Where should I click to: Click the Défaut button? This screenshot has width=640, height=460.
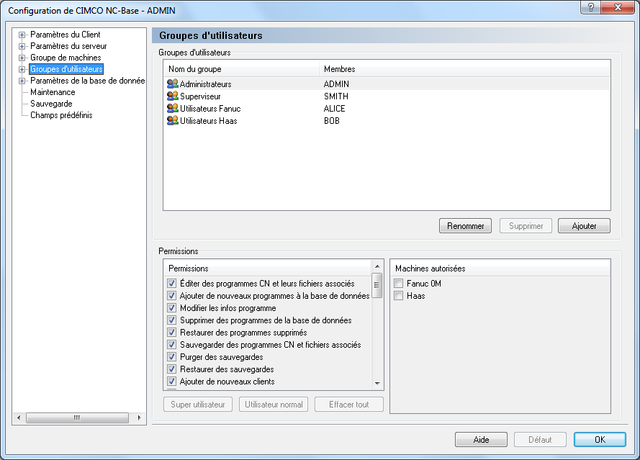click(x=540, y=440)
